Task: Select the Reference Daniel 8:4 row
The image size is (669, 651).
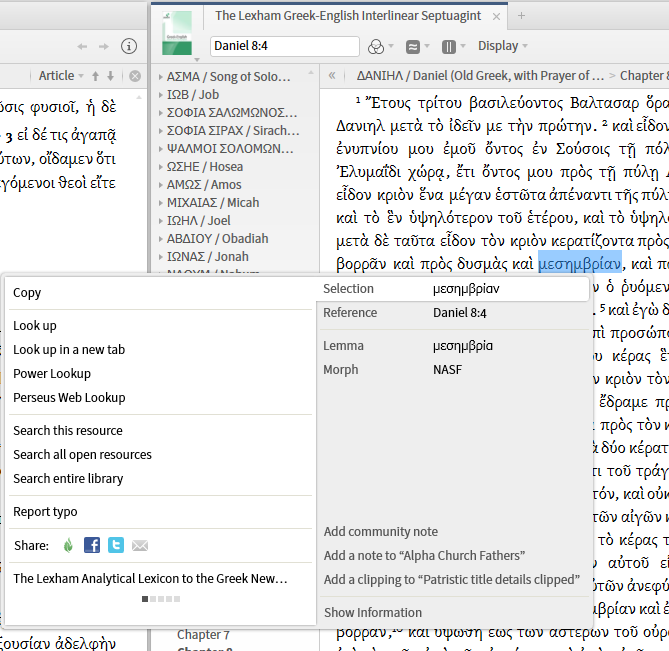Action: click(454, 313)
